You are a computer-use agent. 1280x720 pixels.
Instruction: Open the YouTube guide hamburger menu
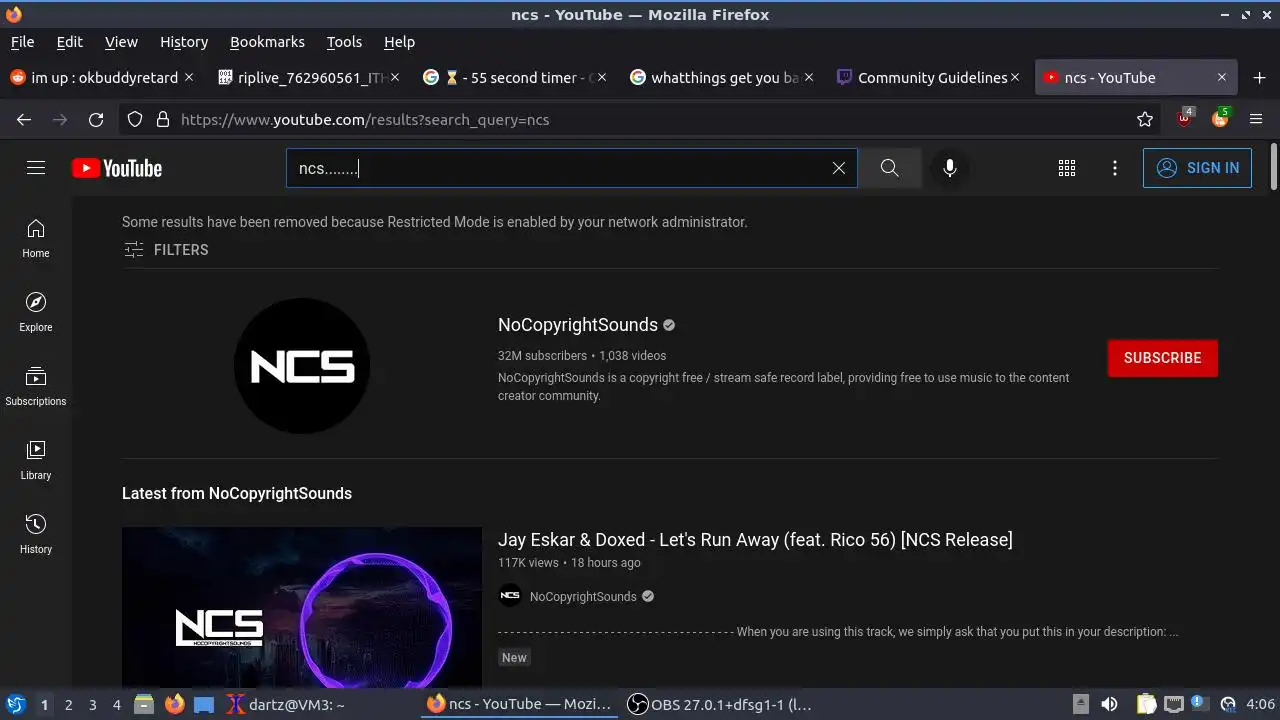pos(36,168)
